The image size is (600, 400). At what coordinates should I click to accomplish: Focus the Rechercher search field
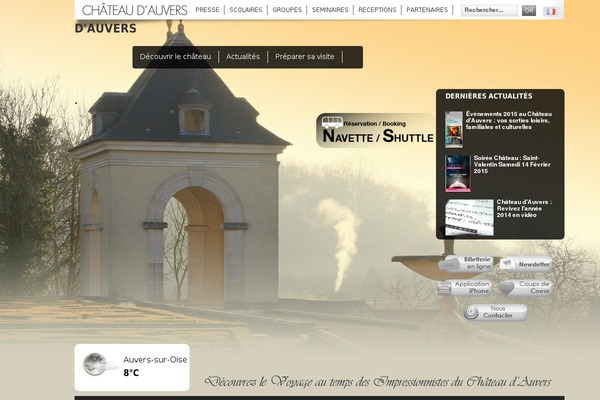[x=489, y=10]
